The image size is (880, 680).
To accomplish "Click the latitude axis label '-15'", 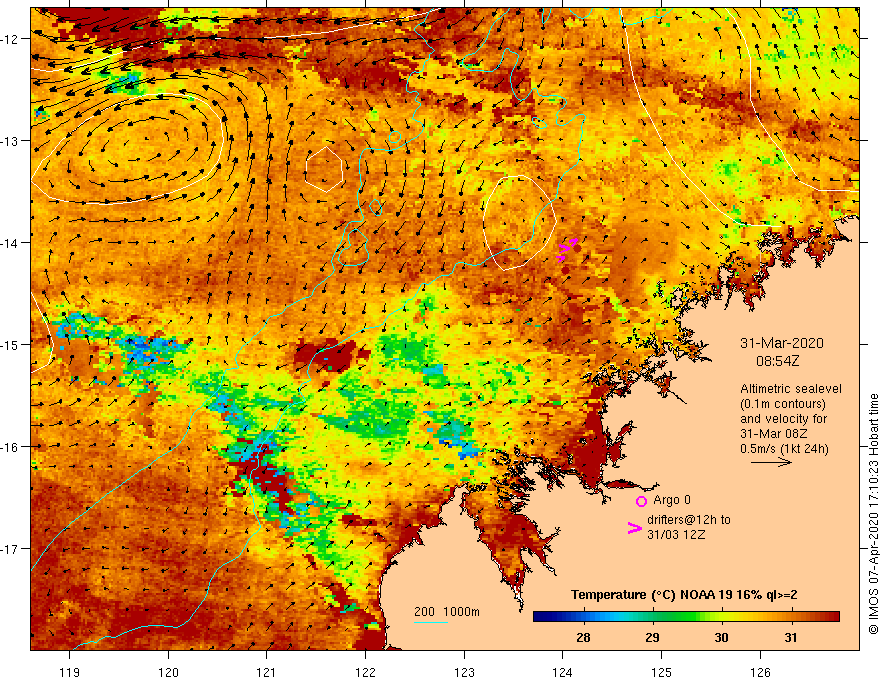I will pos(10,344).
